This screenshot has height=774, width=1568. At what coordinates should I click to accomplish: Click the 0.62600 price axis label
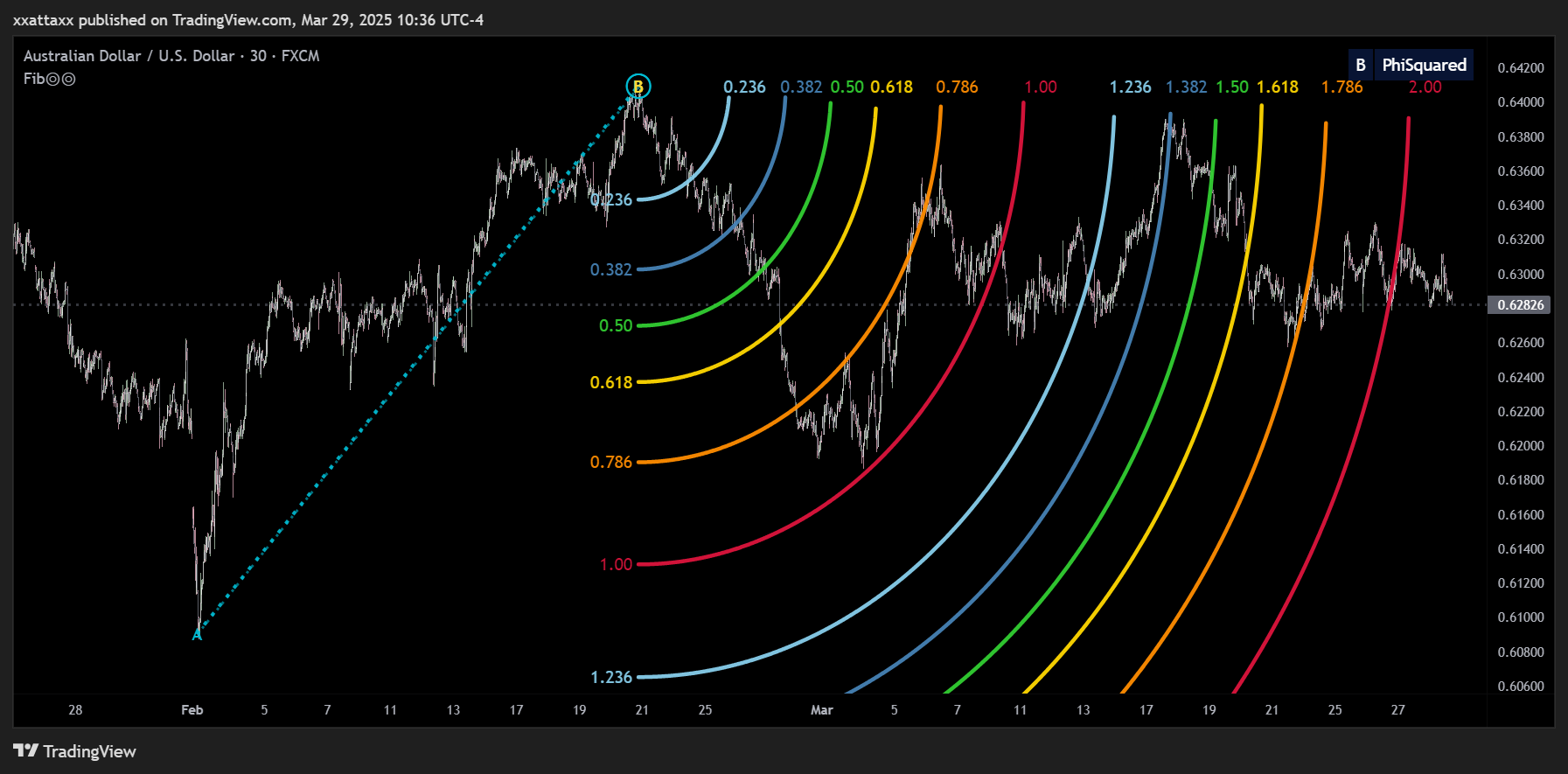[x=1521, y=343]
